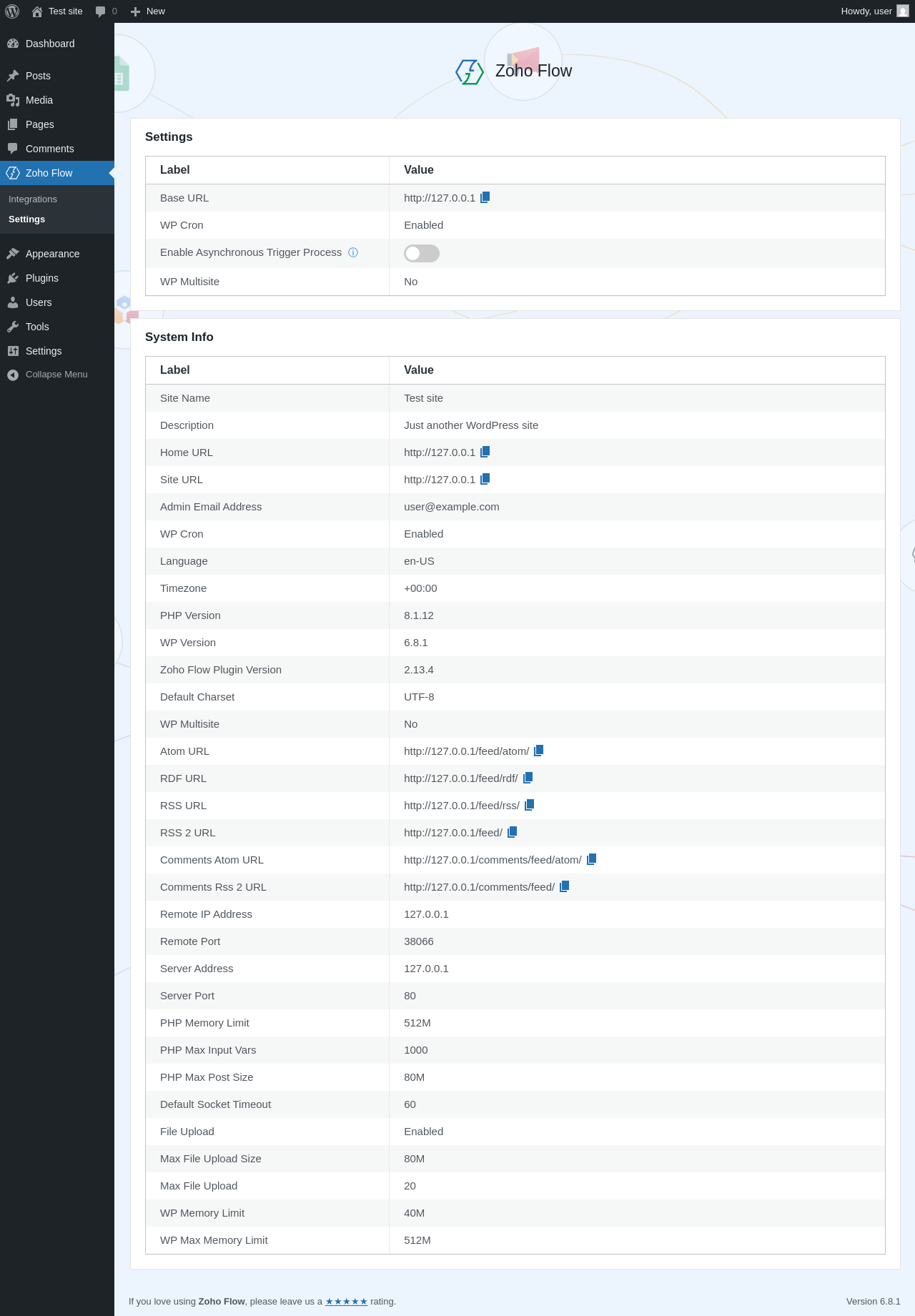Click the Posts pin icon
Image resolution: width=915 pixels, height=1316 pixels.
13,76
